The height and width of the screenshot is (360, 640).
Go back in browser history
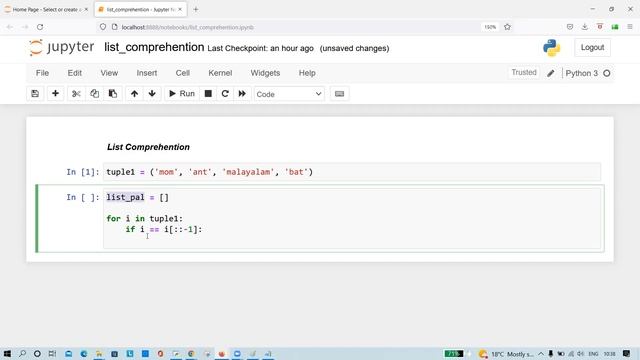[10, 27]
